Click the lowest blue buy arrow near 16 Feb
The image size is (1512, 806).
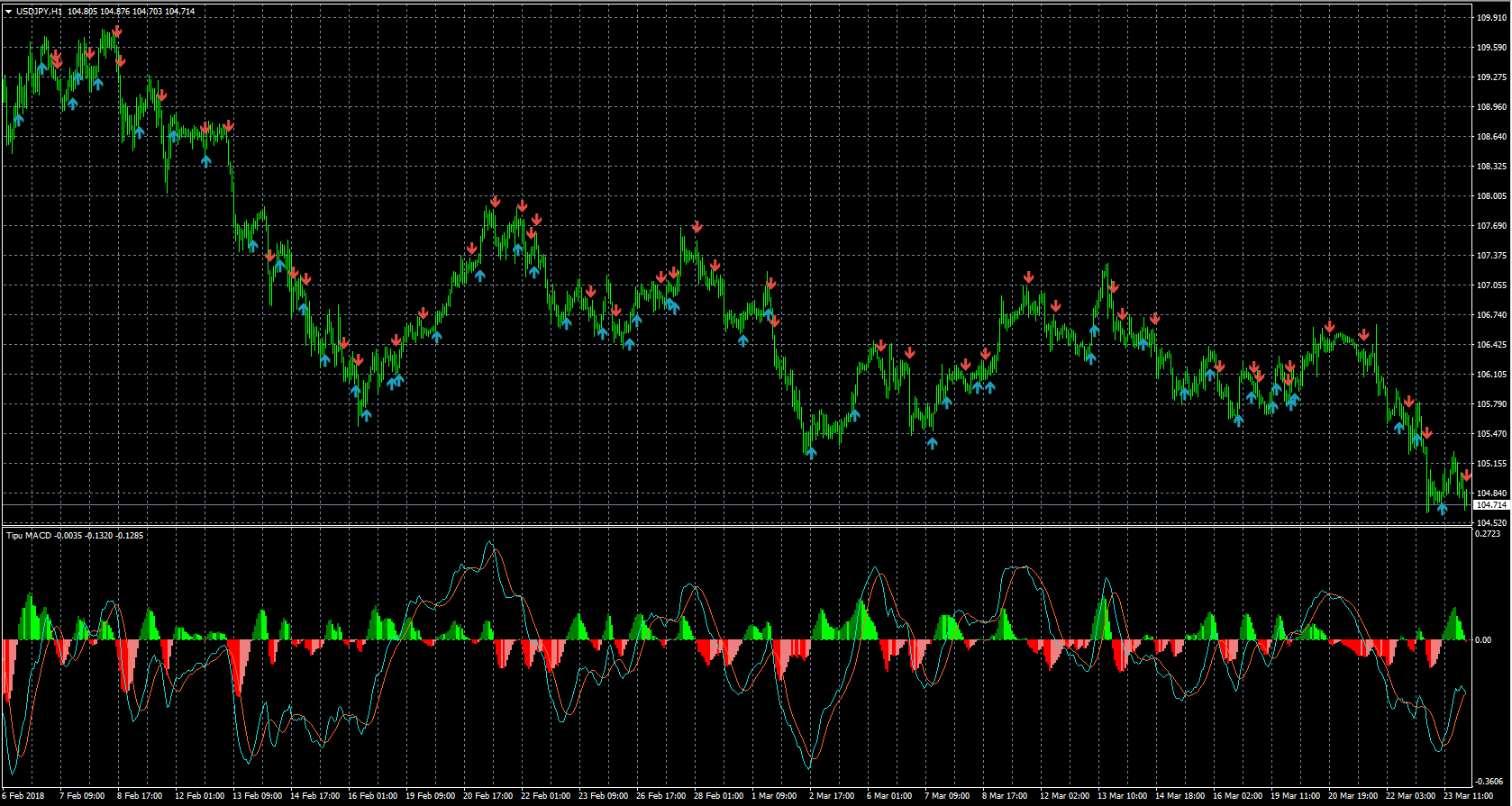click(366, 415)
